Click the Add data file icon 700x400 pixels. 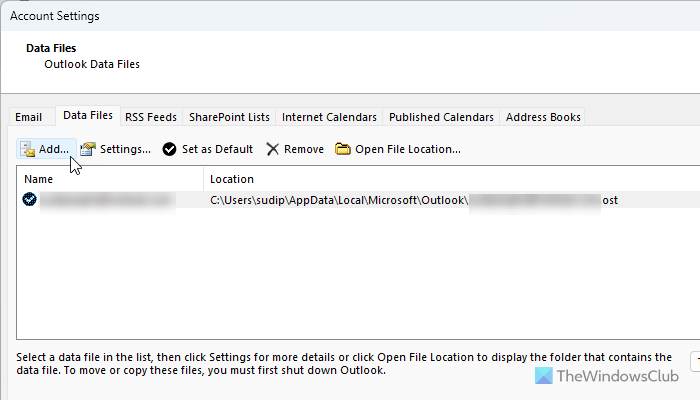(27, 149)
